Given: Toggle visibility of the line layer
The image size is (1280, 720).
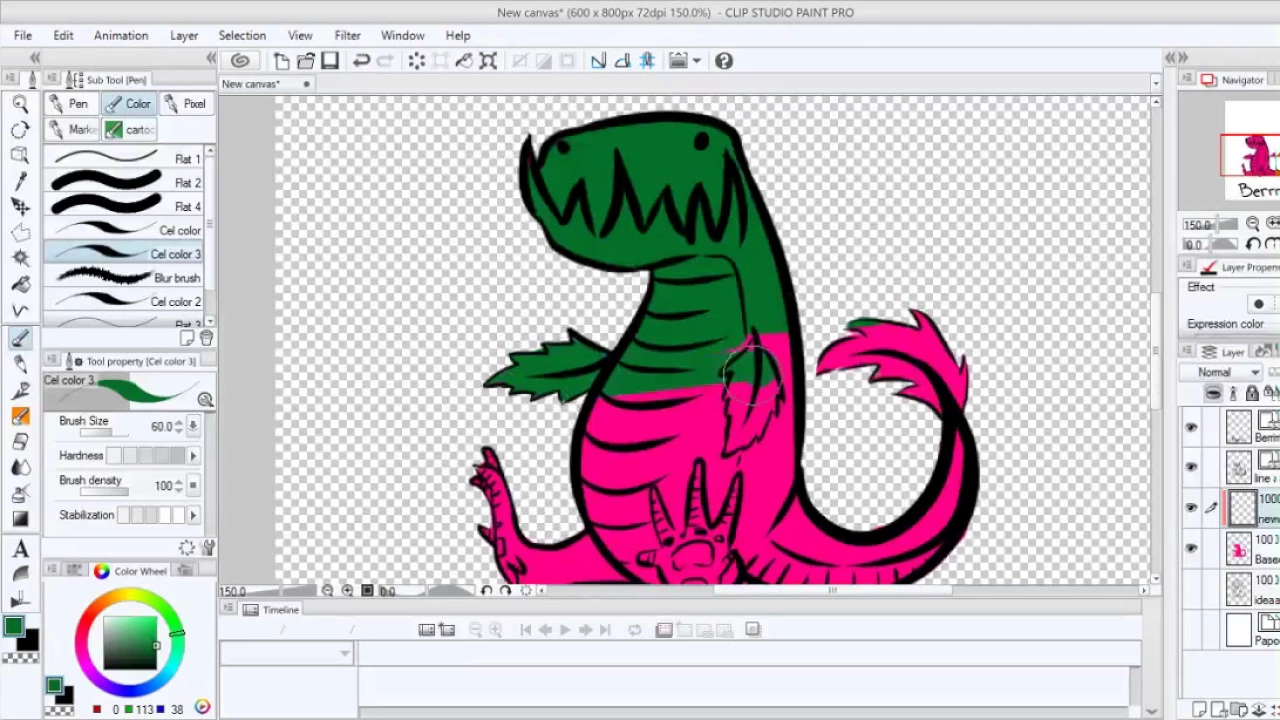Looking at the screenshot, I should [x=1191, y=467].
